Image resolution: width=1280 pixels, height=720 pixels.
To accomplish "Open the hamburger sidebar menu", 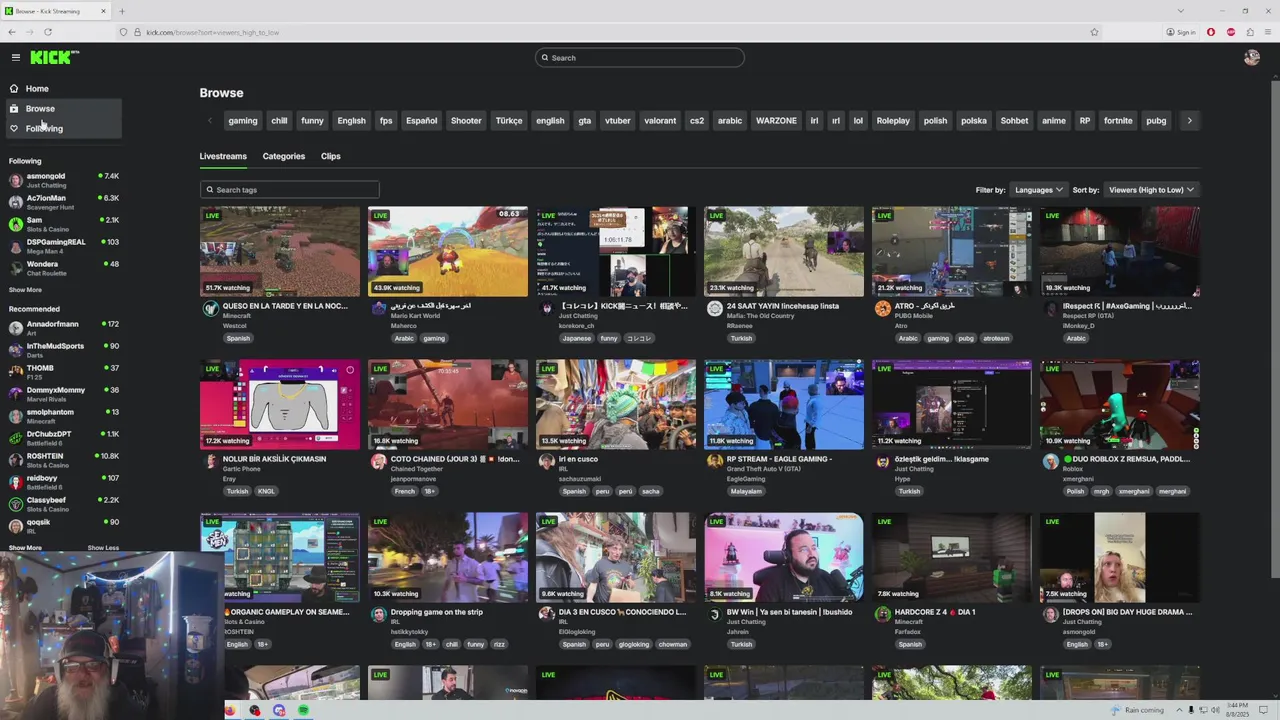I will 15,57.
